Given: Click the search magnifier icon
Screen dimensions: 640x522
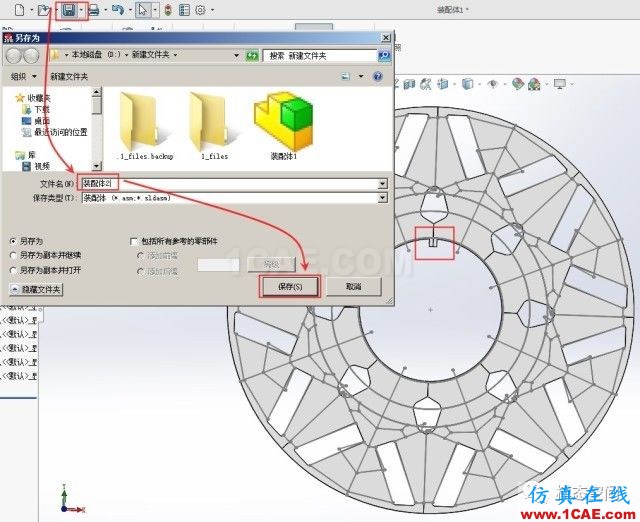Looking at the screenshot, I should 384,56.
